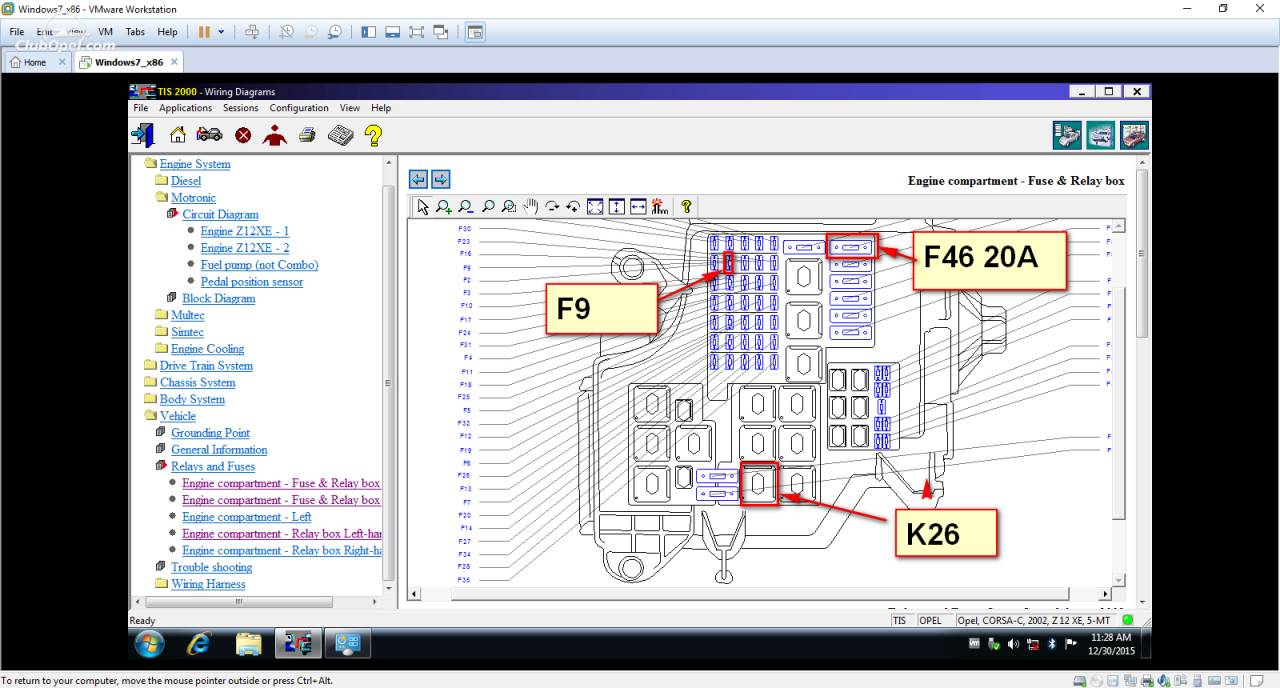
Task: Open the newspaper bulletin icon
Action: pos(340,135)
